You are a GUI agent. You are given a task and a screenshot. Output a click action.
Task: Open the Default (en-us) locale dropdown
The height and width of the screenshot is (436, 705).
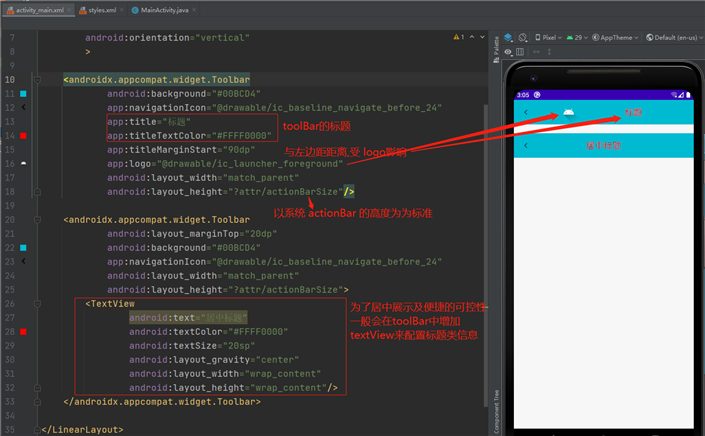click(674, 38)
